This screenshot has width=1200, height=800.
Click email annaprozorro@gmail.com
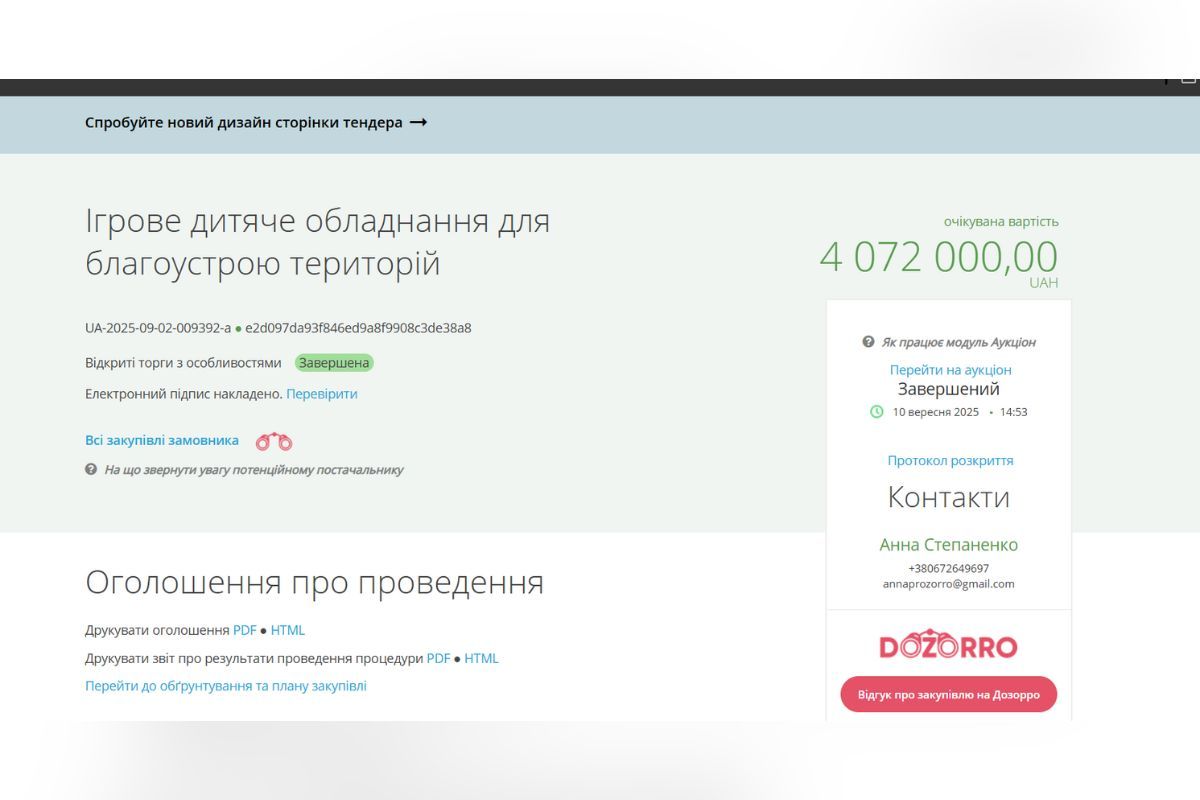point(948,584)
